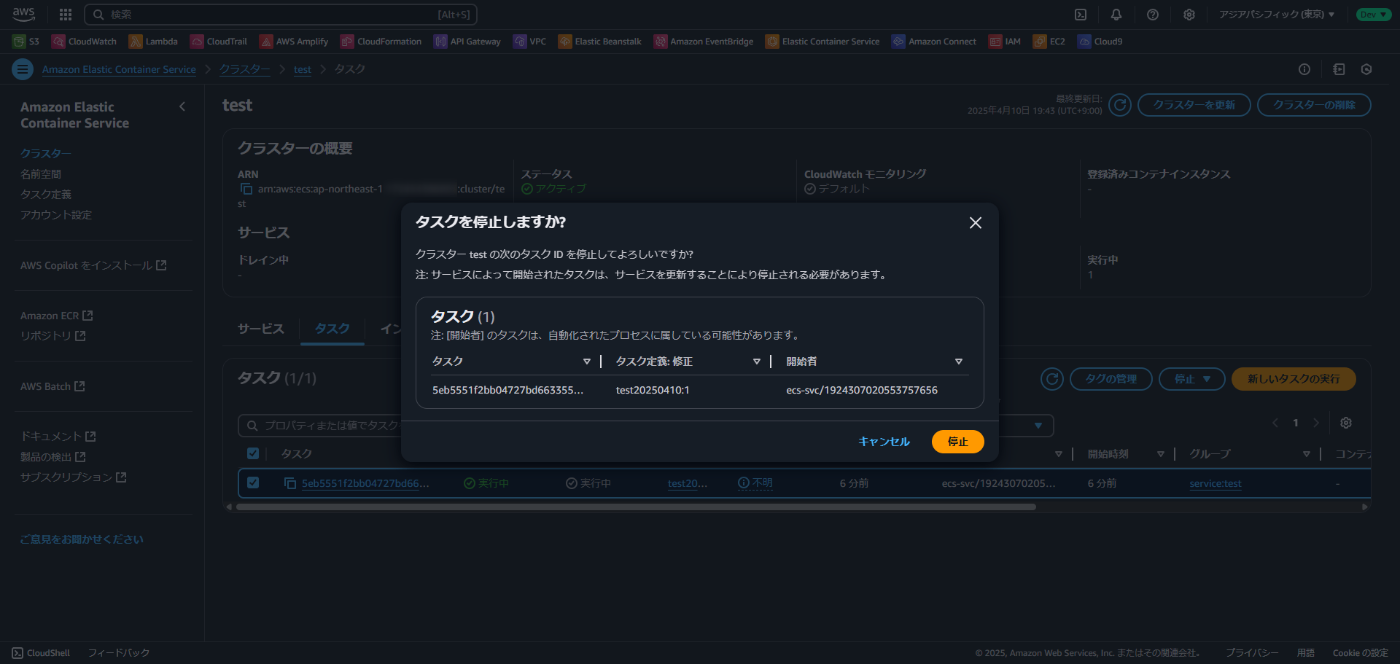
Task: Open the AWS home logo
Action: click(24, 14)
